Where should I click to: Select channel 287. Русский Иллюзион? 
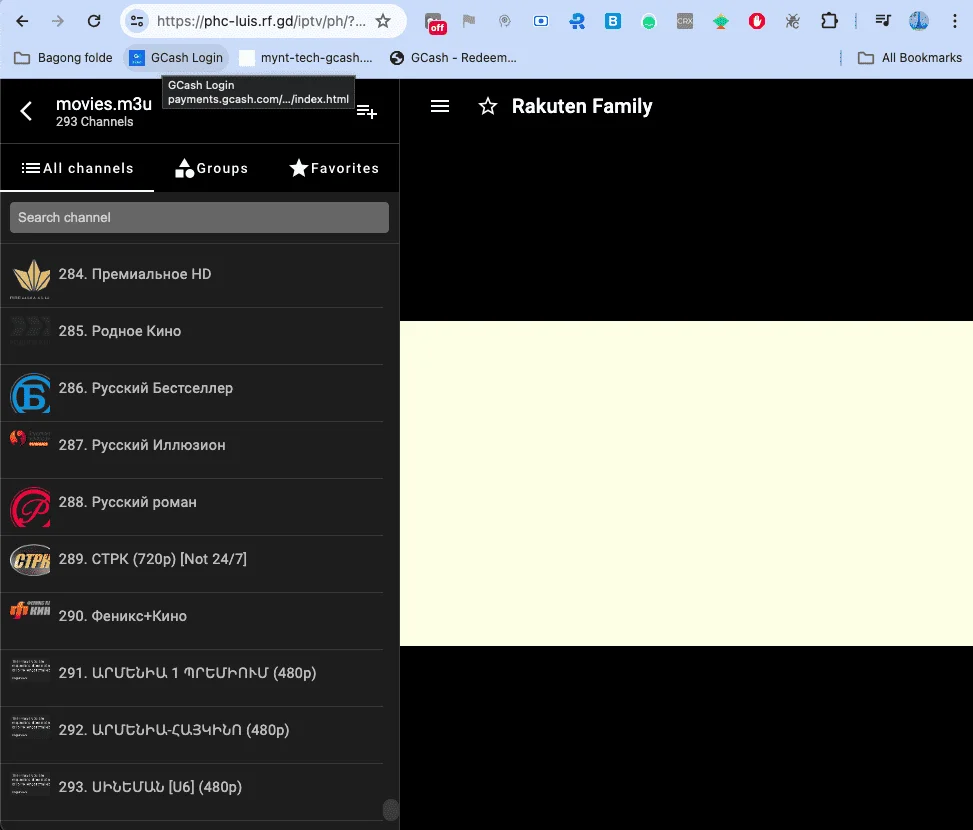[x=192, y=450]
